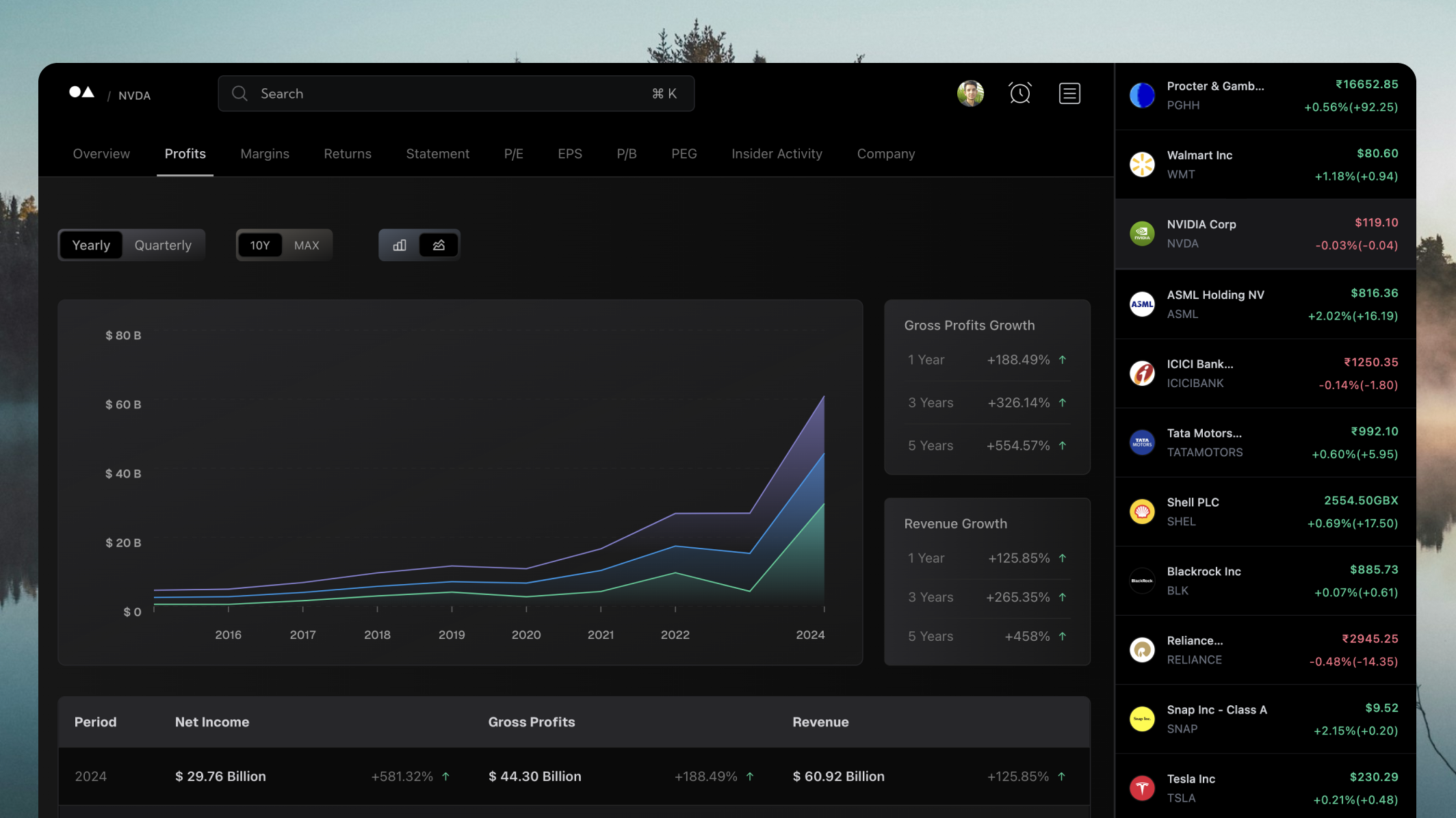Click Gross Profits Growth +554.57% value
The height and width of the screenshot is (818, 1456).
coord(1018,446)
